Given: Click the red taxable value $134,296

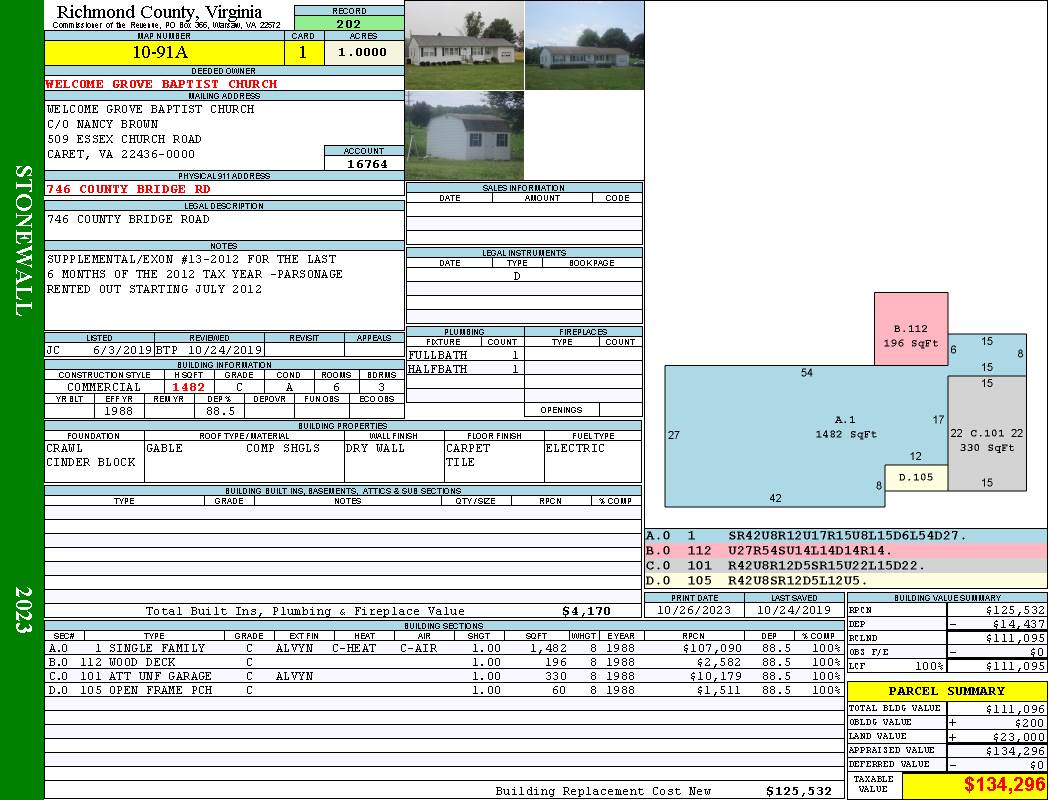Looking at the screenshot, I should [974, 785].
